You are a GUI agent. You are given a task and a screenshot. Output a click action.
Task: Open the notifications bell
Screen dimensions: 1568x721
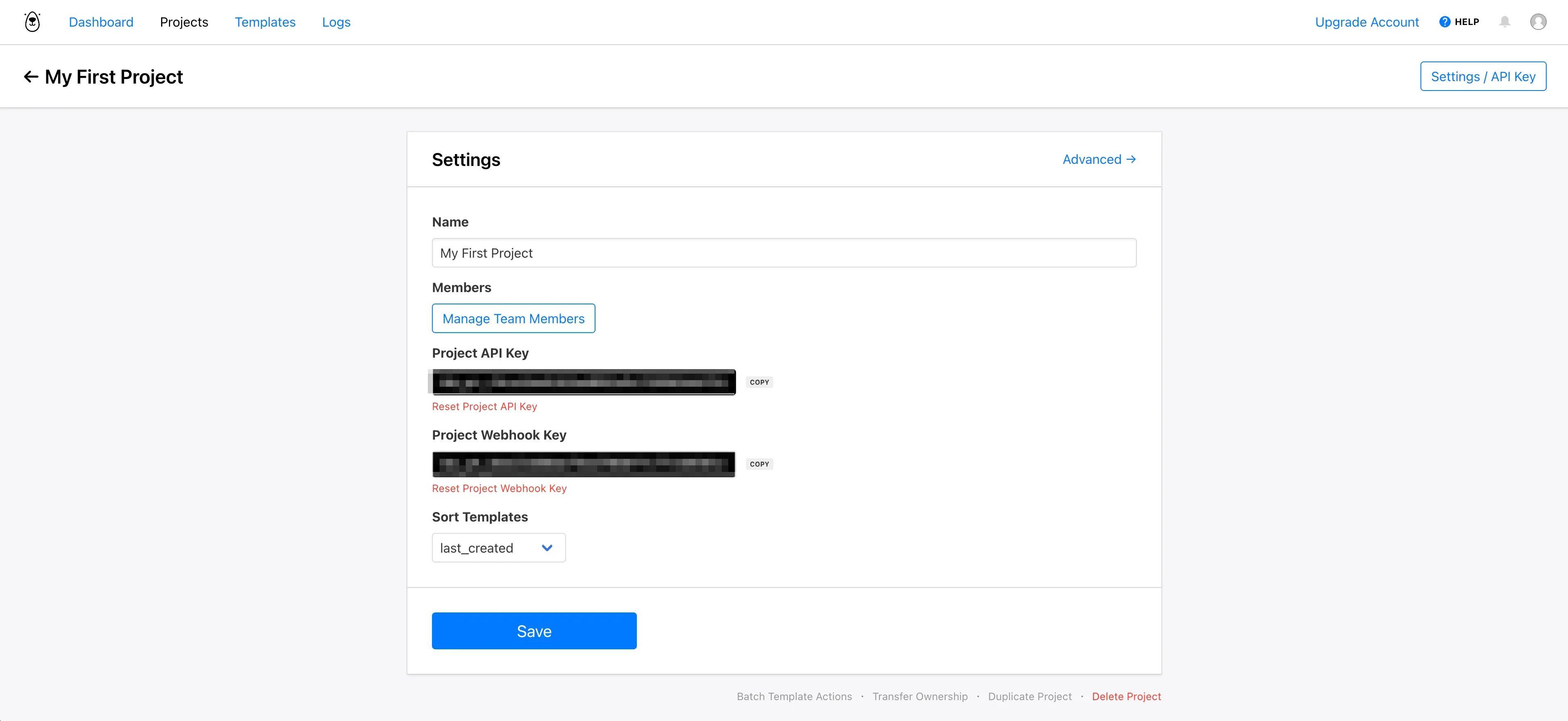[x=1504, y=22]
